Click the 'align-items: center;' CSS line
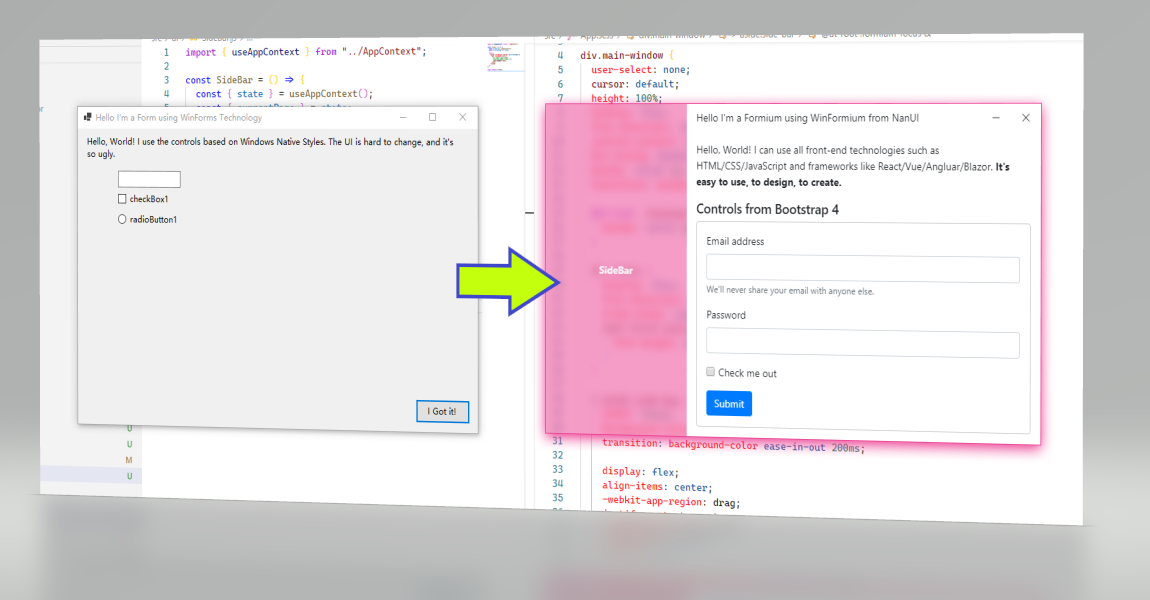The height and width of the screenshot is (600, 1150). [x=657, y=486]
